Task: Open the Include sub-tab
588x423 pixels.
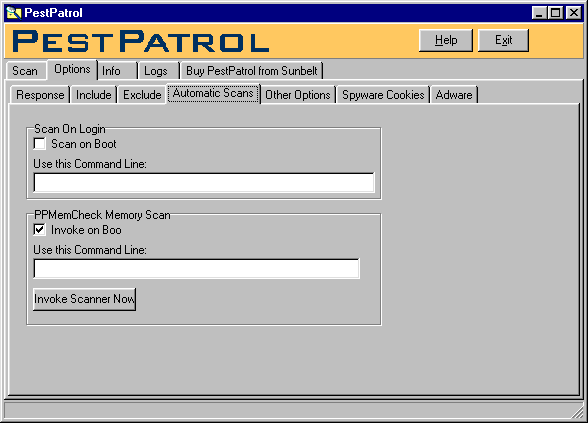Action: pyautogui.click(x=93, y=95)
